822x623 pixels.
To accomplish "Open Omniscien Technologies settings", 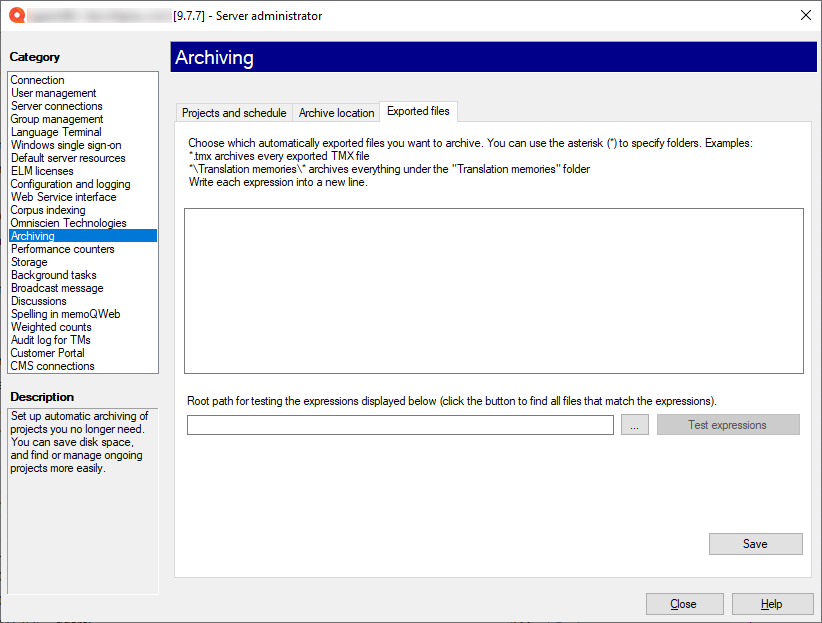I will pos(69,222).
